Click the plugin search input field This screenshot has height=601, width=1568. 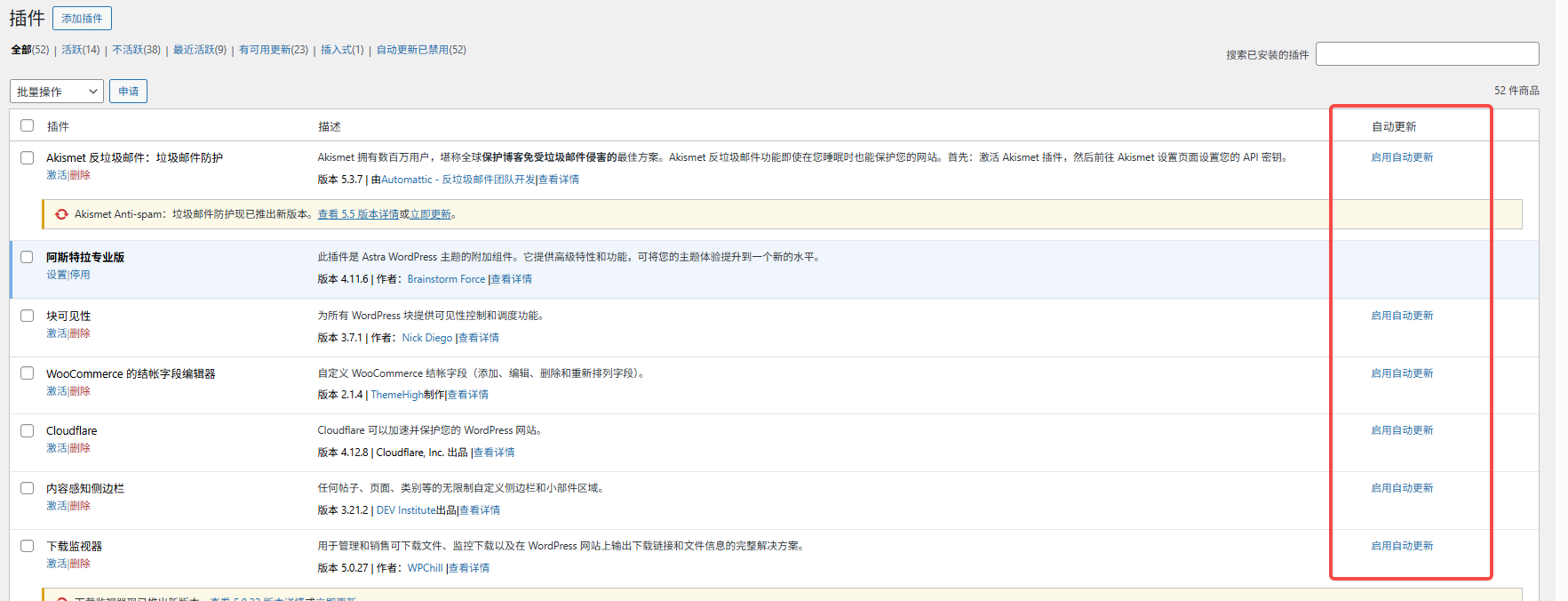point(1427,54)
